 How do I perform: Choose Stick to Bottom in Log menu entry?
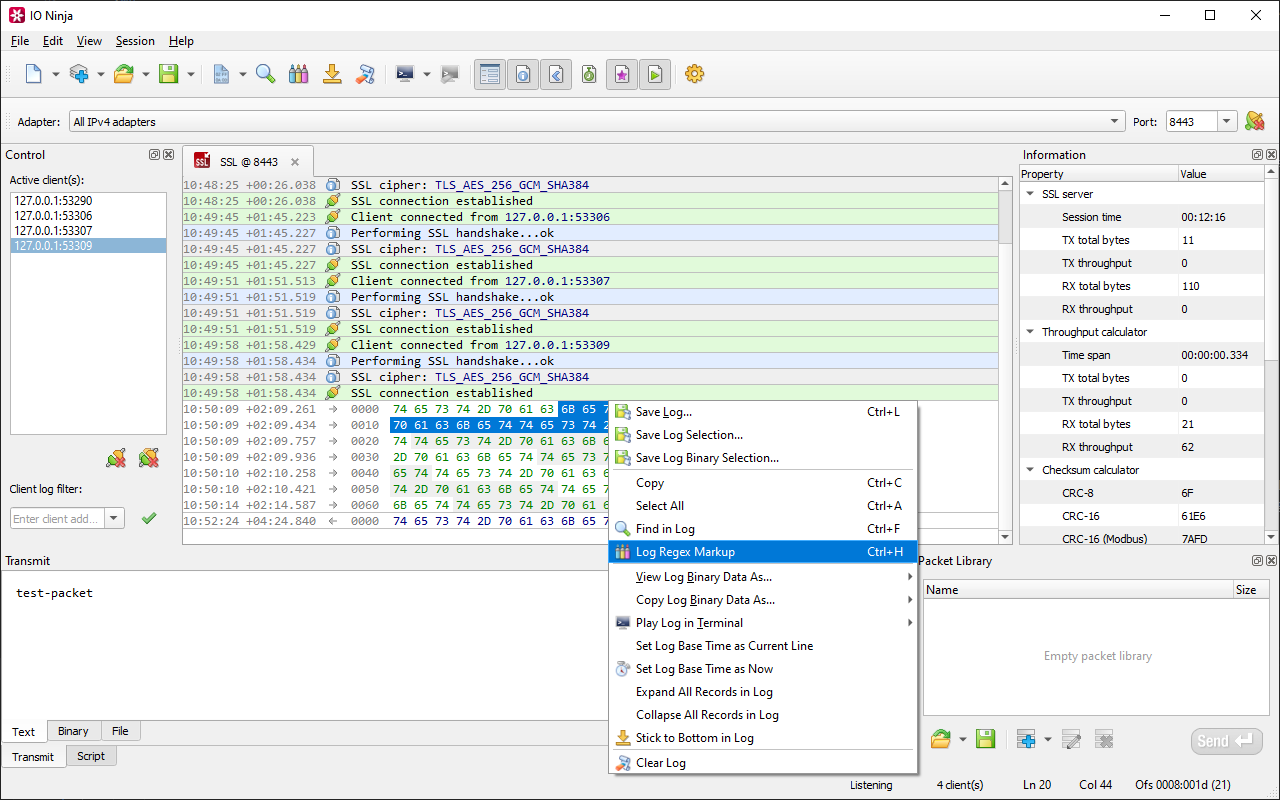pyautogui.click(x=763, y=738)
